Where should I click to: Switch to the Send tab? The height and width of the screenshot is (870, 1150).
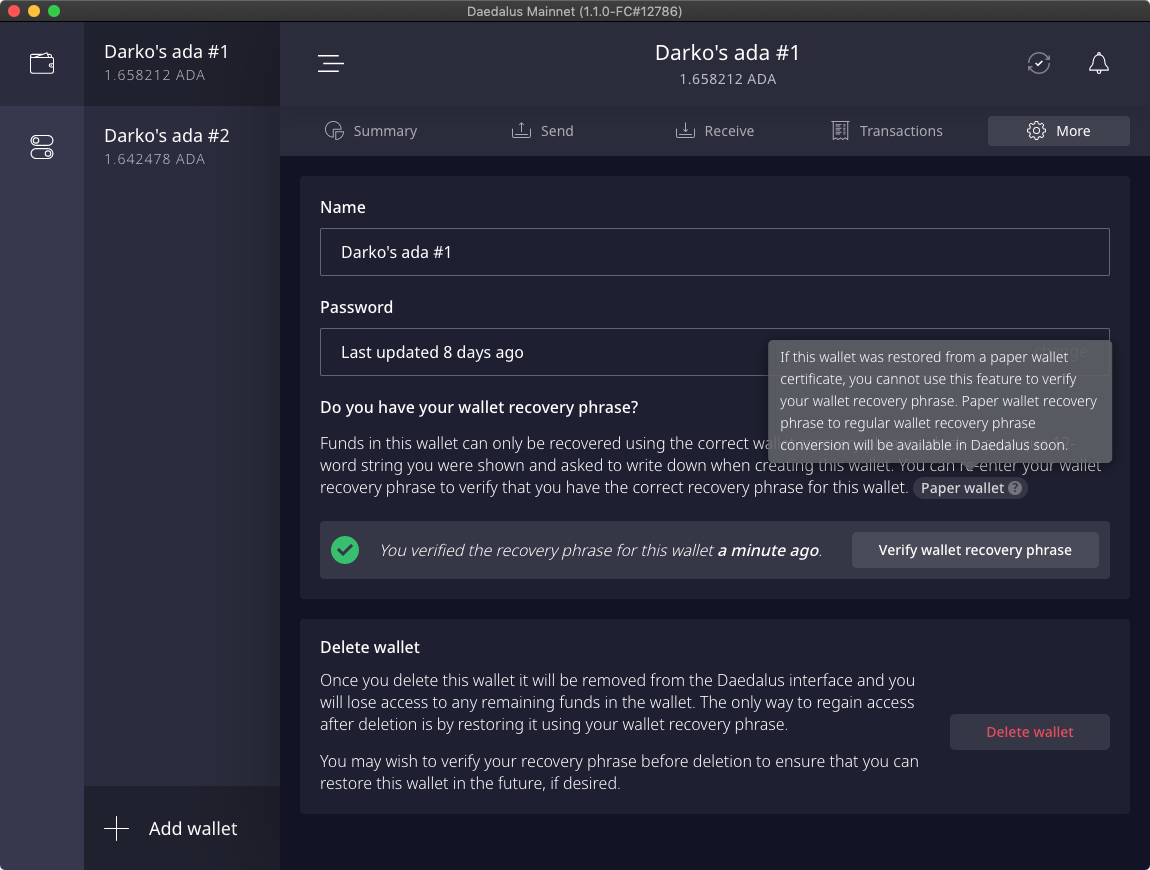(x=543, y=131)
